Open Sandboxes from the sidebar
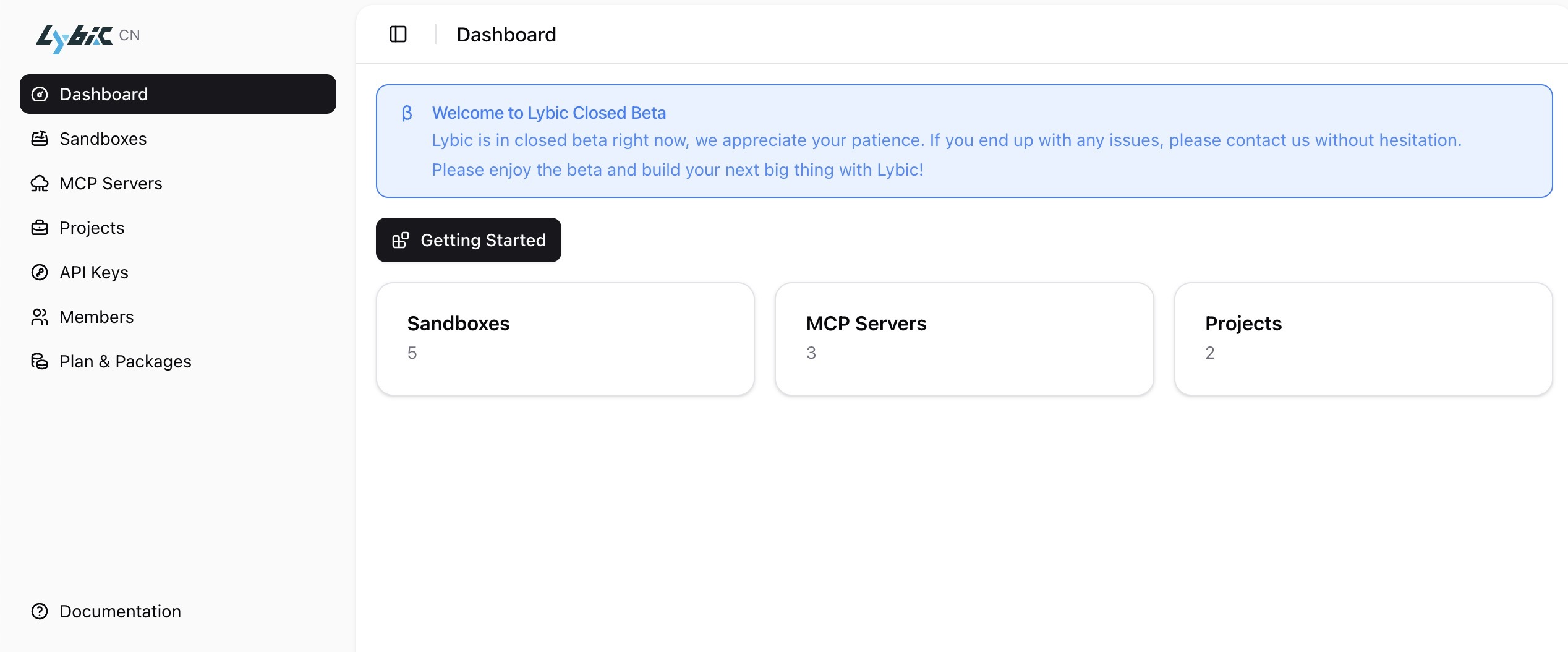The width and height of the screenshot is (1568, 652). [103, 139]
